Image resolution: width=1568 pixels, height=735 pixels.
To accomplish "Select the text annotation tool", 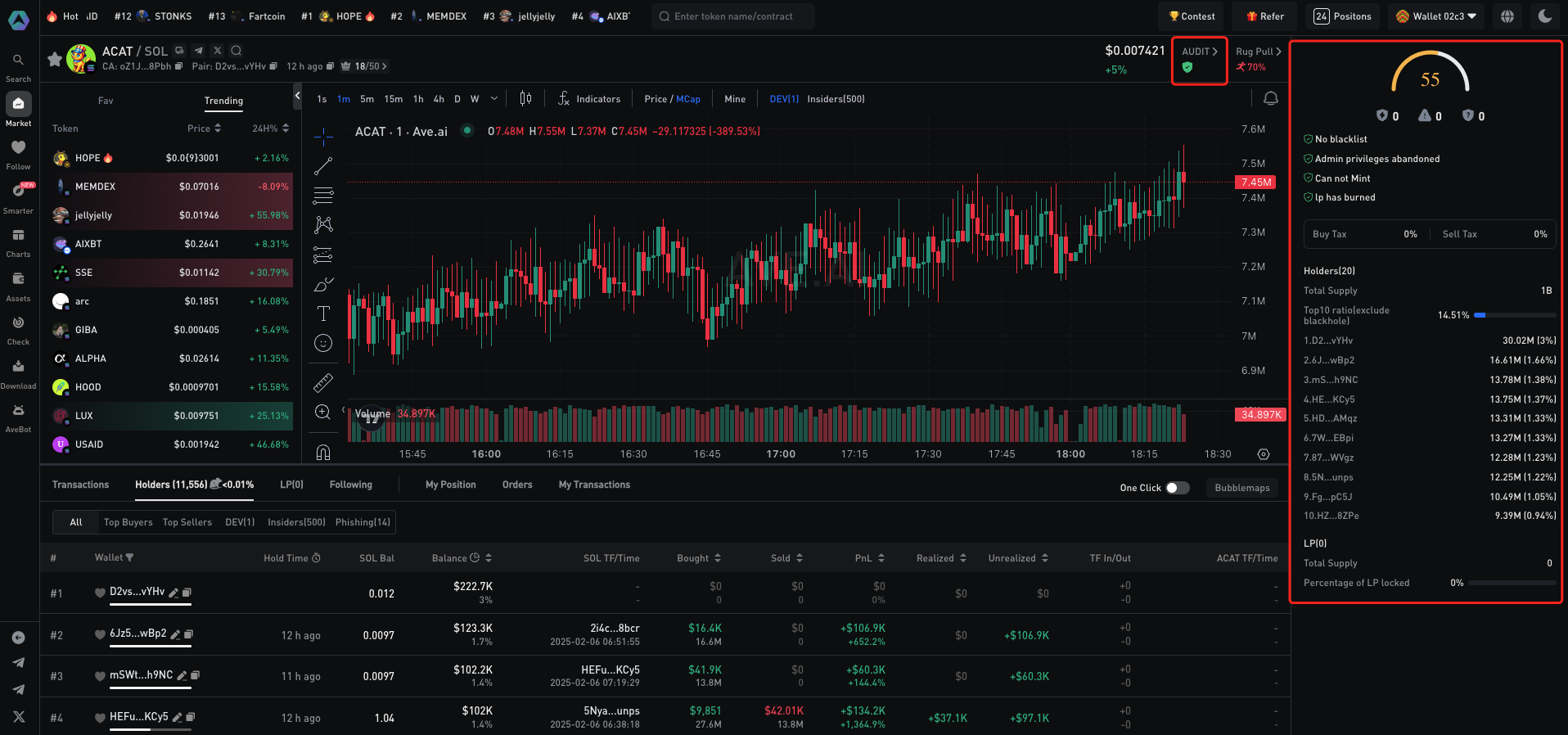I will point(323,313).
